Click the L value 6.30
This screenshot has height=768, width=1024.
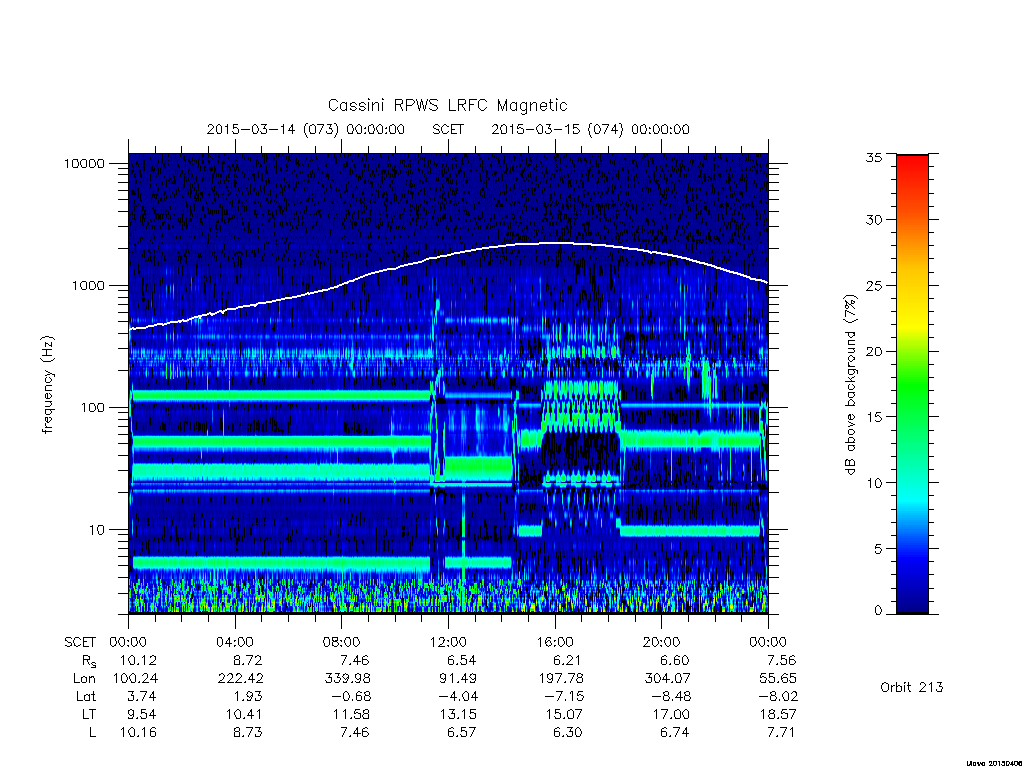[x=568, y=733]
